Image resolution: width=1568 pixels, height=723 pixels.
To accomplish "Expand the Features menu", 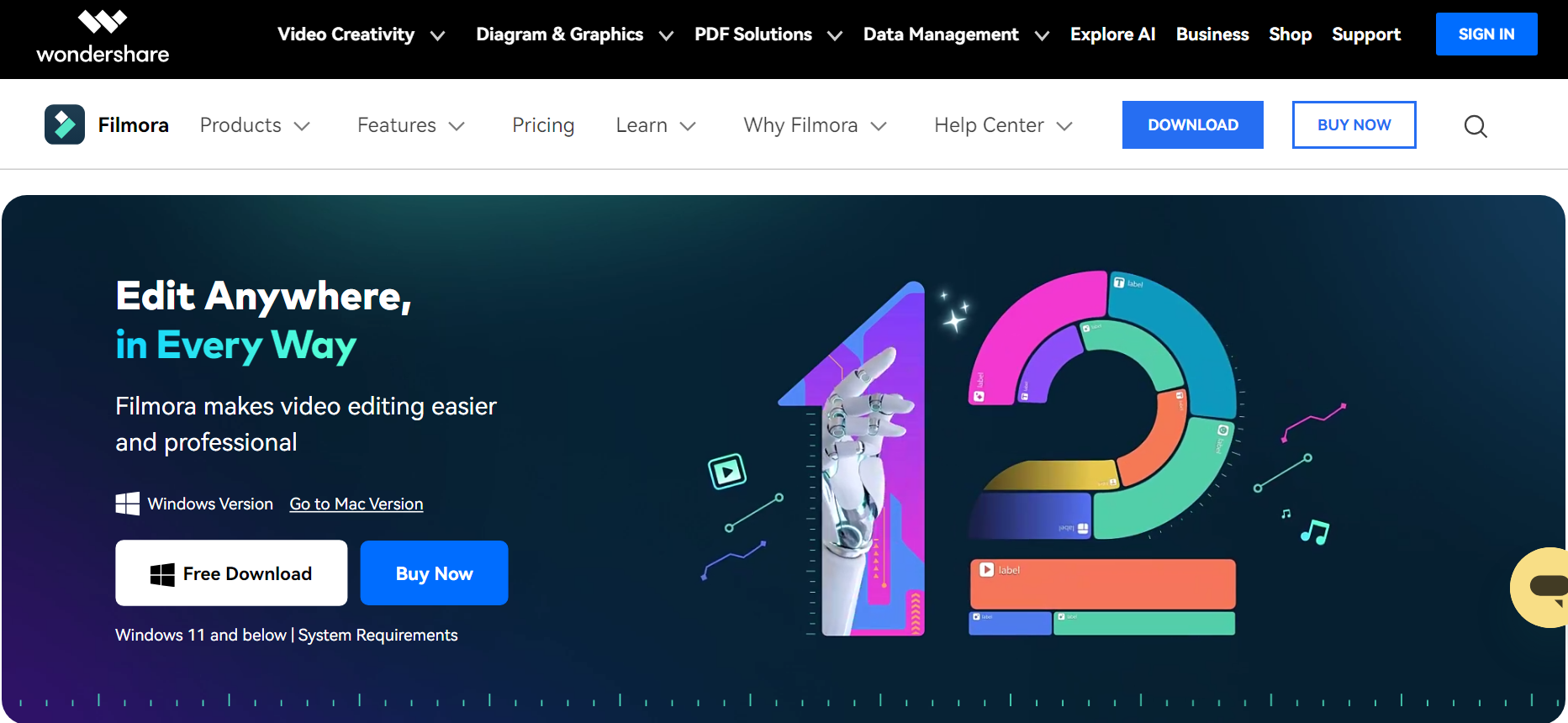I will 411,125.
